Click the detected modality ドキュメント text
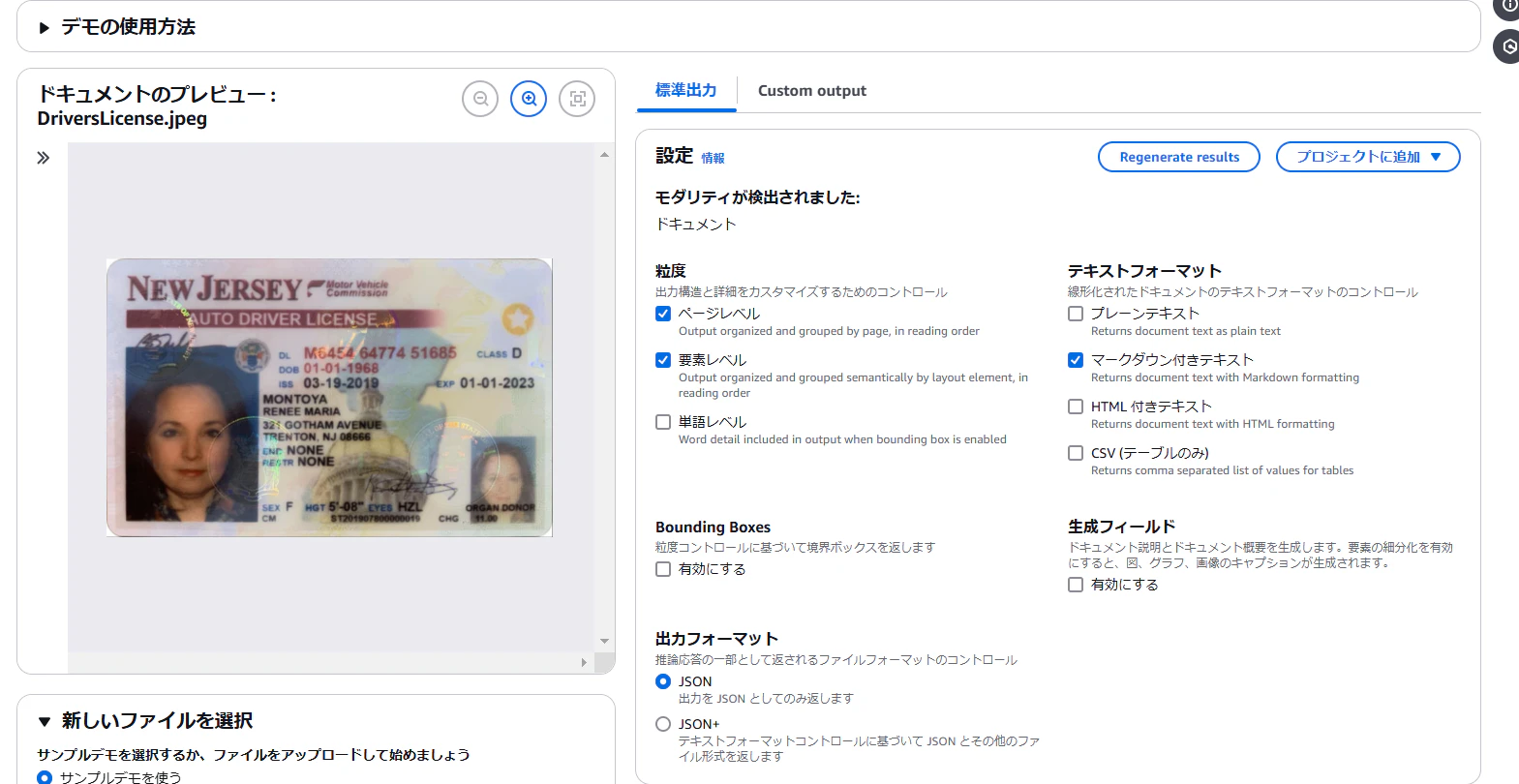 [x=696, y=225]
